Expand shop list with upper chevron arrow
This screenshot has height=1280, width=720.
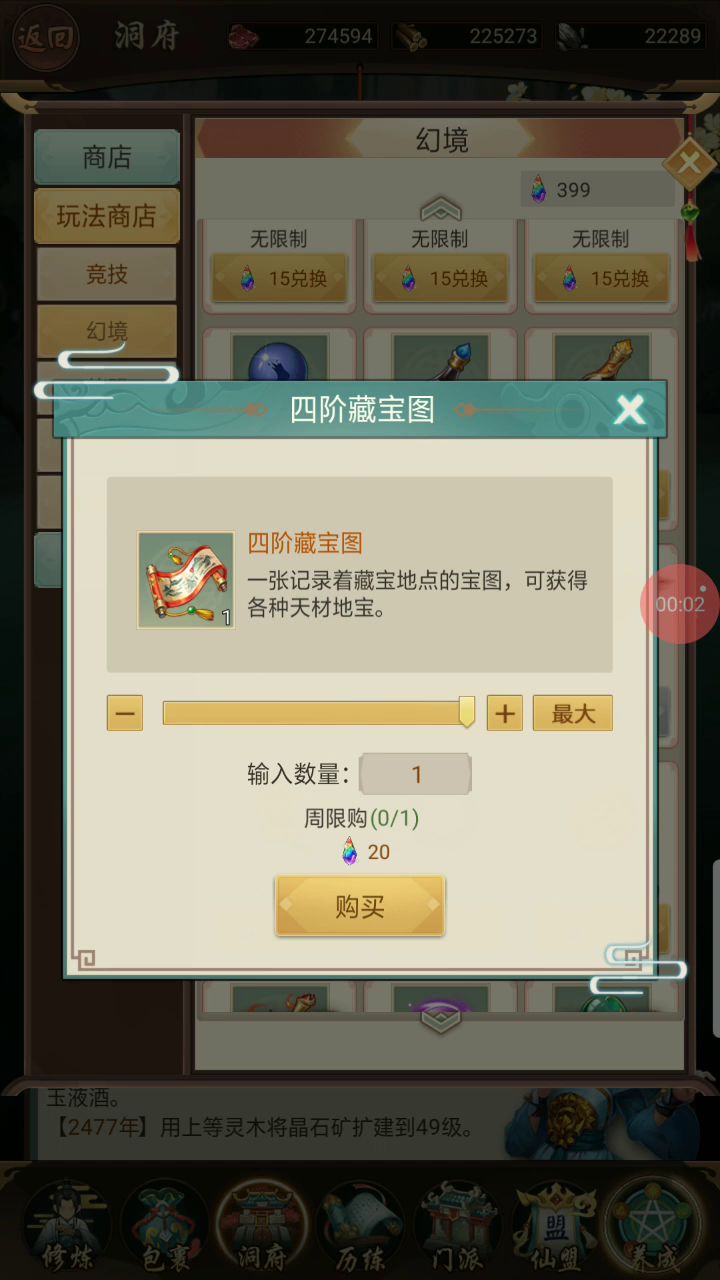click(441, 209)
